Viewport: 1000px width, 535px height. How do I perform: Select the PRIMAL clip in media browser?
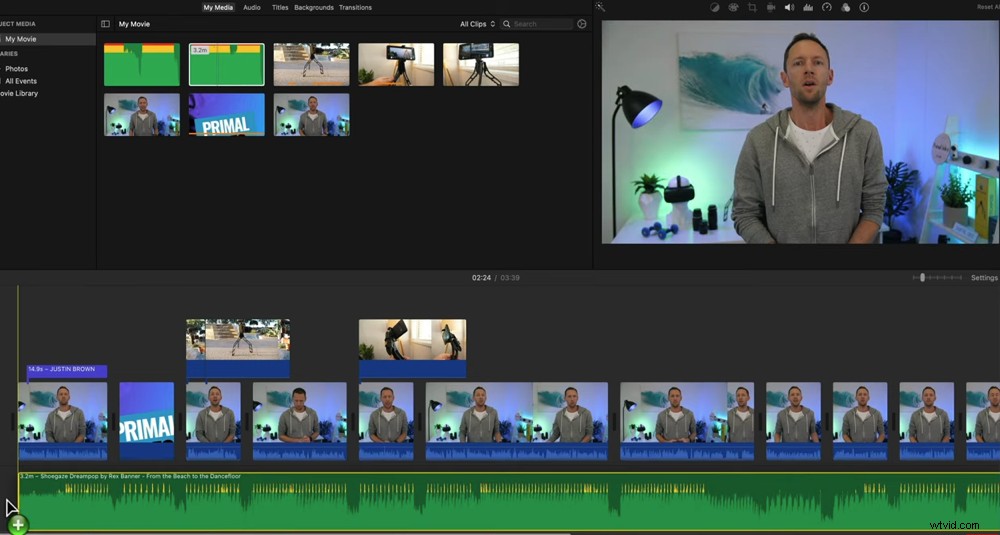226,115
